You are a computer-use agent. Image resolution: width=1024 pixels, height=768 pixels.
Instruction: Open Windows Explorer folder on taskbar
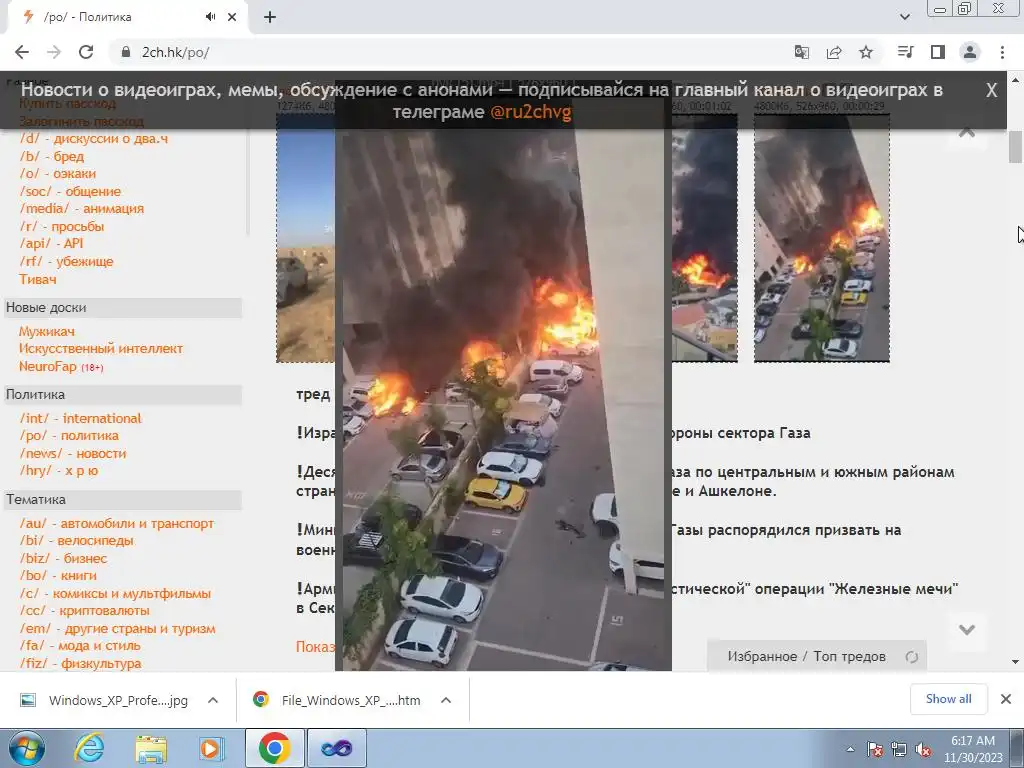click(x=151, y=749)
